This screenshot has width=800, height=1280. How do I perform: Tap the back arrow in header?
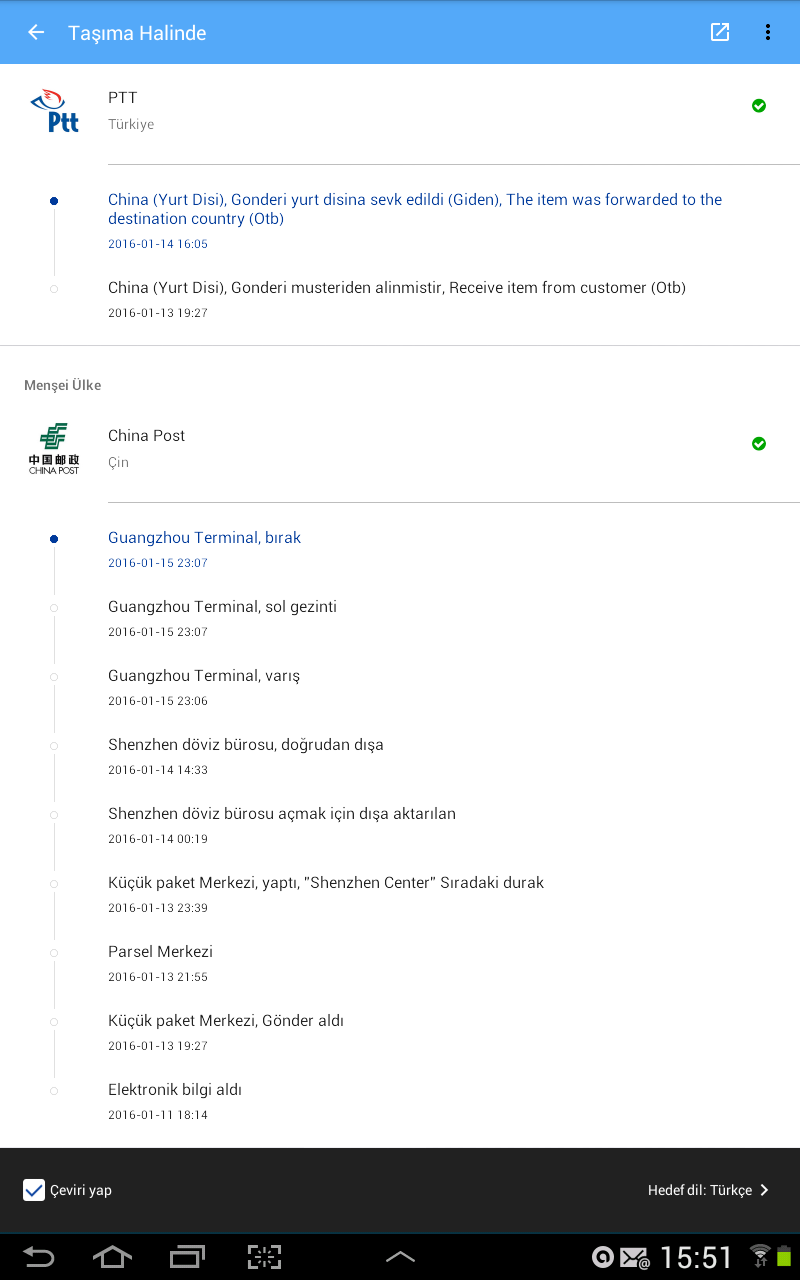[x=36, y=32]
